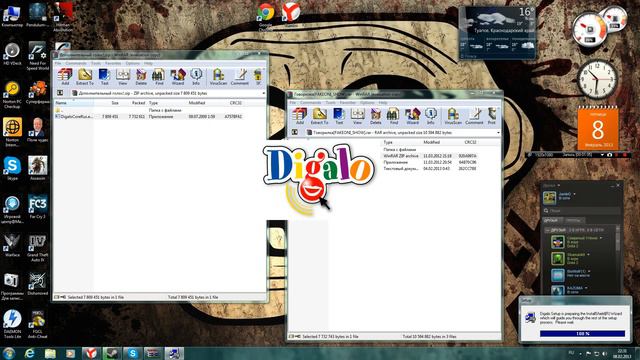
Task: Click Info in the left ZIP WinRAR window
Action: click(196, 77)
